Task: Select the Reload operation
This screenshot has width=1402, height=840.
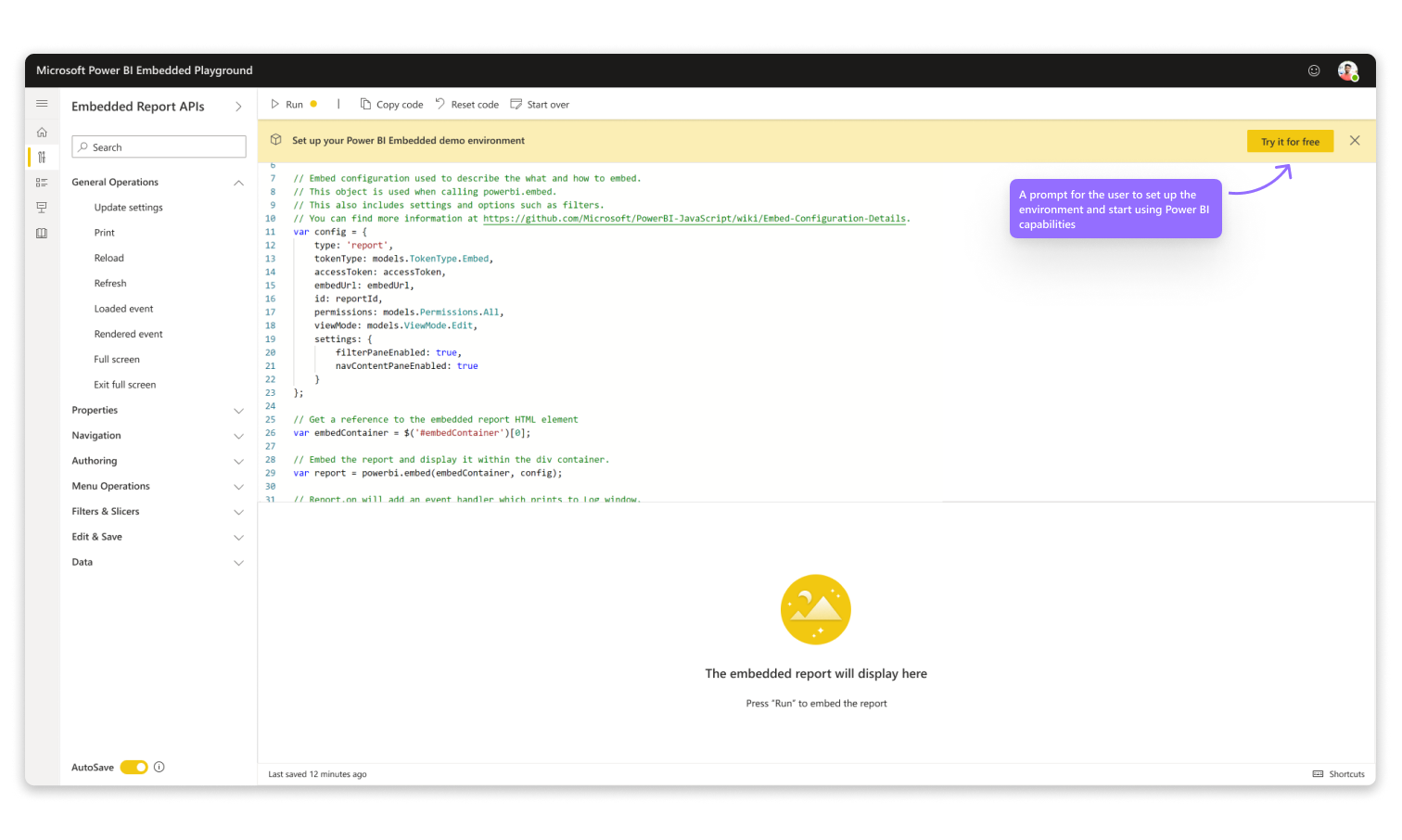Action: point(108,258)
